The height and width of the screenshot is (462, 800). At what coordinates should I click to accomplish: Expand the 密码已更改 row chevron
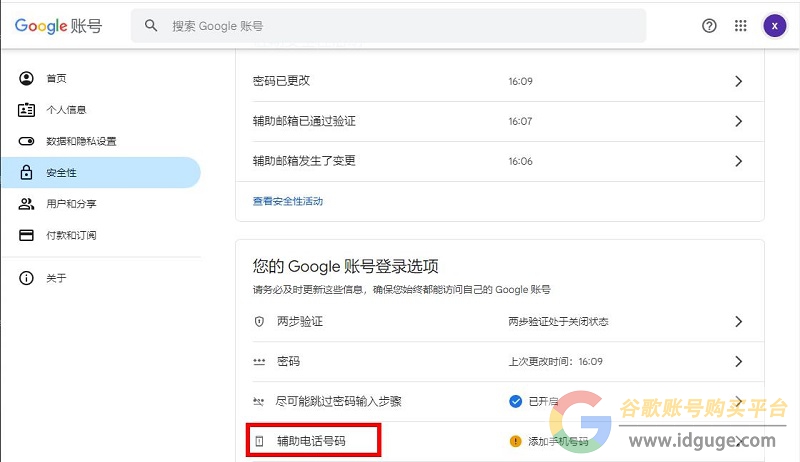pos(738,81)
